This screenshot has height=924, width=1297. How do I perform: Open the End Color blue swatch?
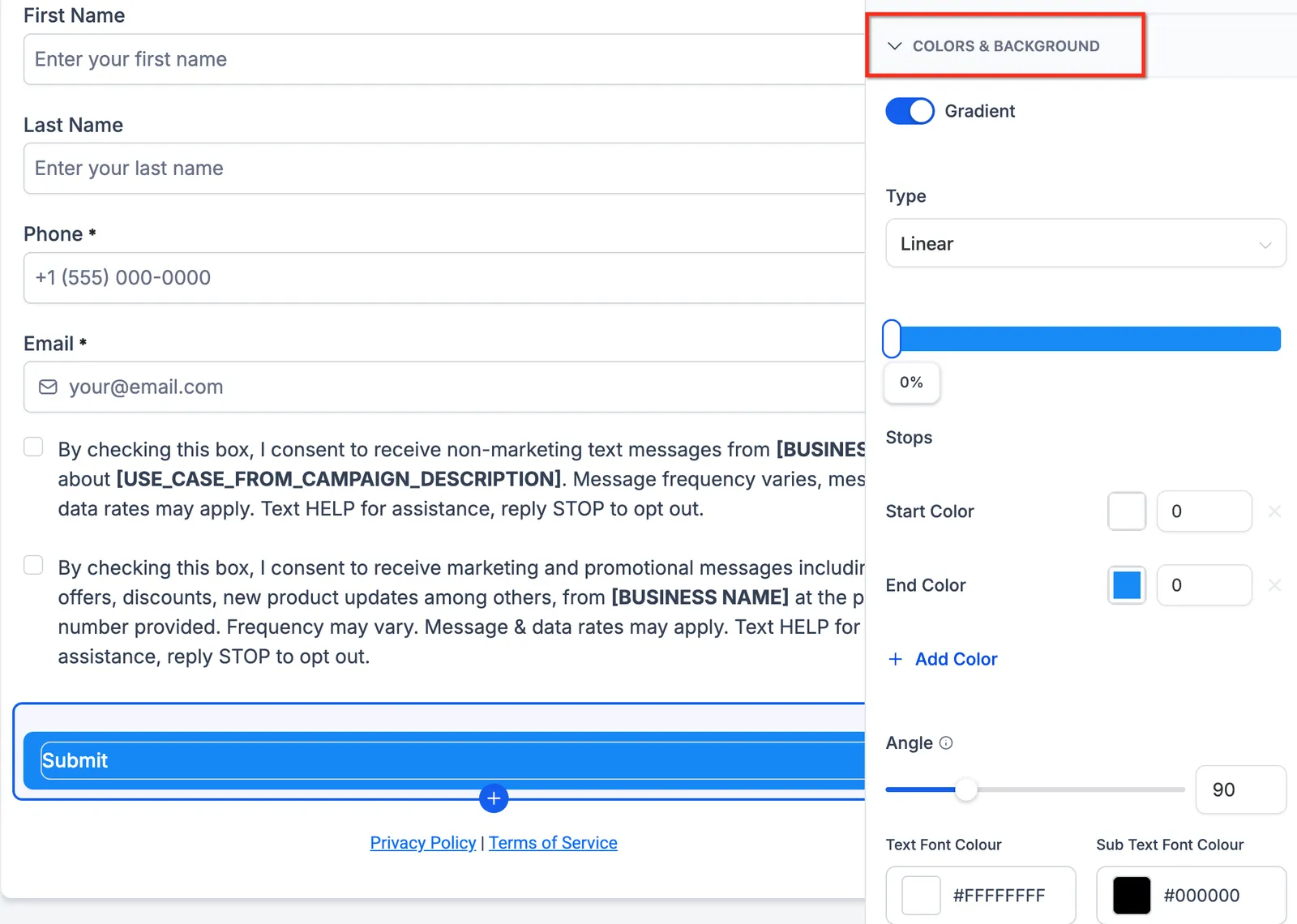tap(1127, 585)
